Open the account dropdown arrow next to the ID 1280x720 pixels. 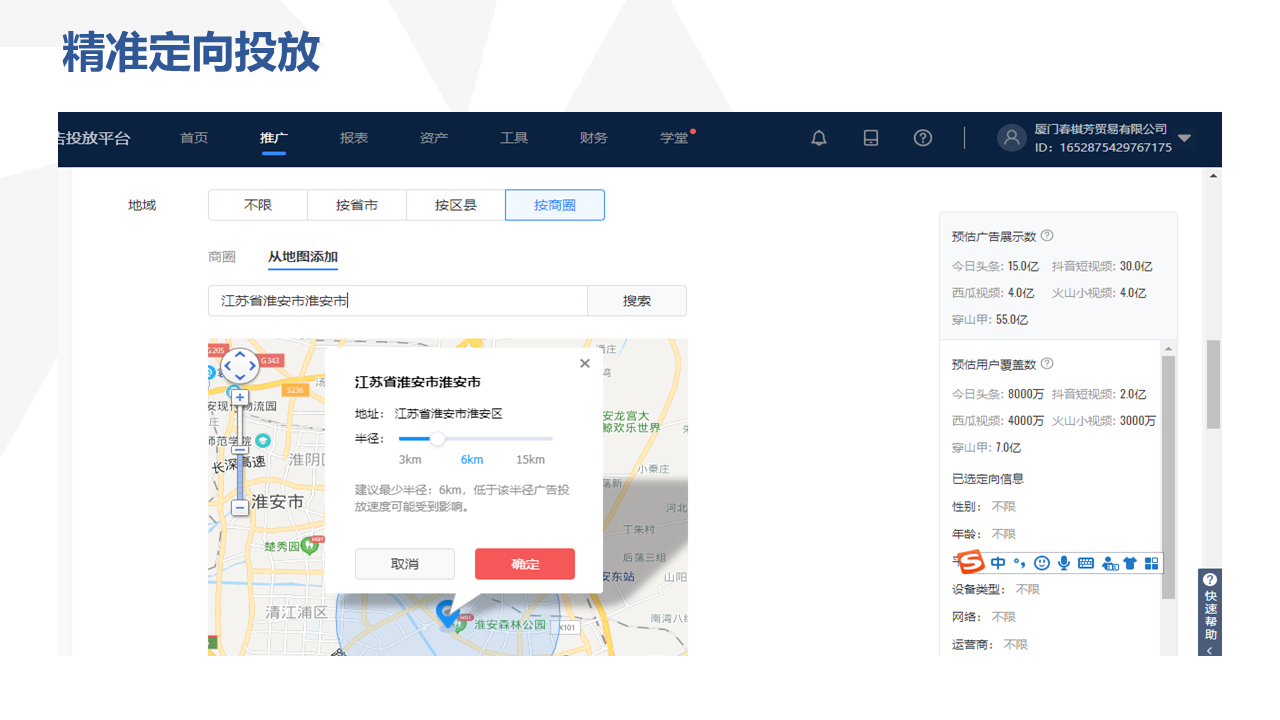[x=1184, y=139]
